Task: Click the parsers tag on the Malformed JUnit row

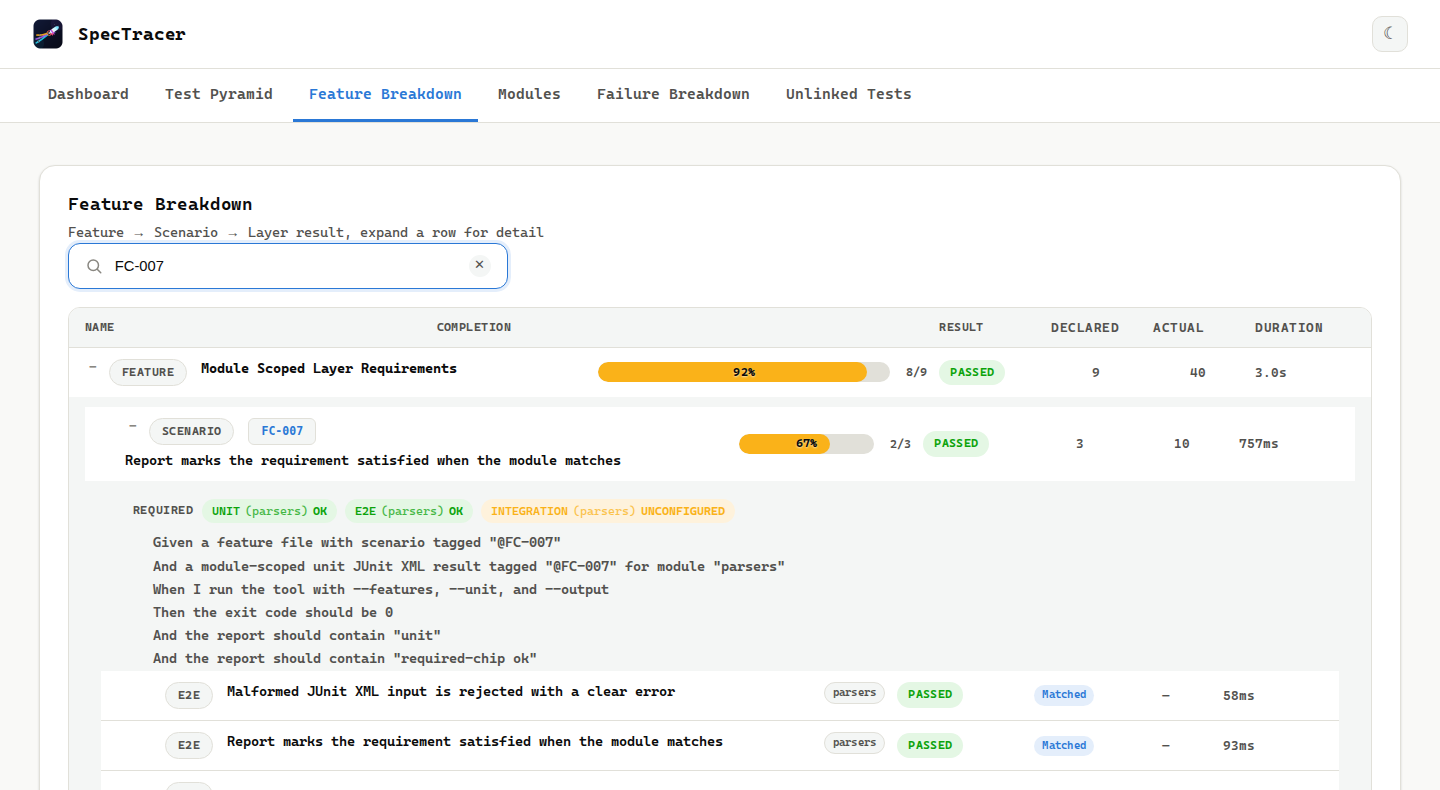Action: pos(854,693)
